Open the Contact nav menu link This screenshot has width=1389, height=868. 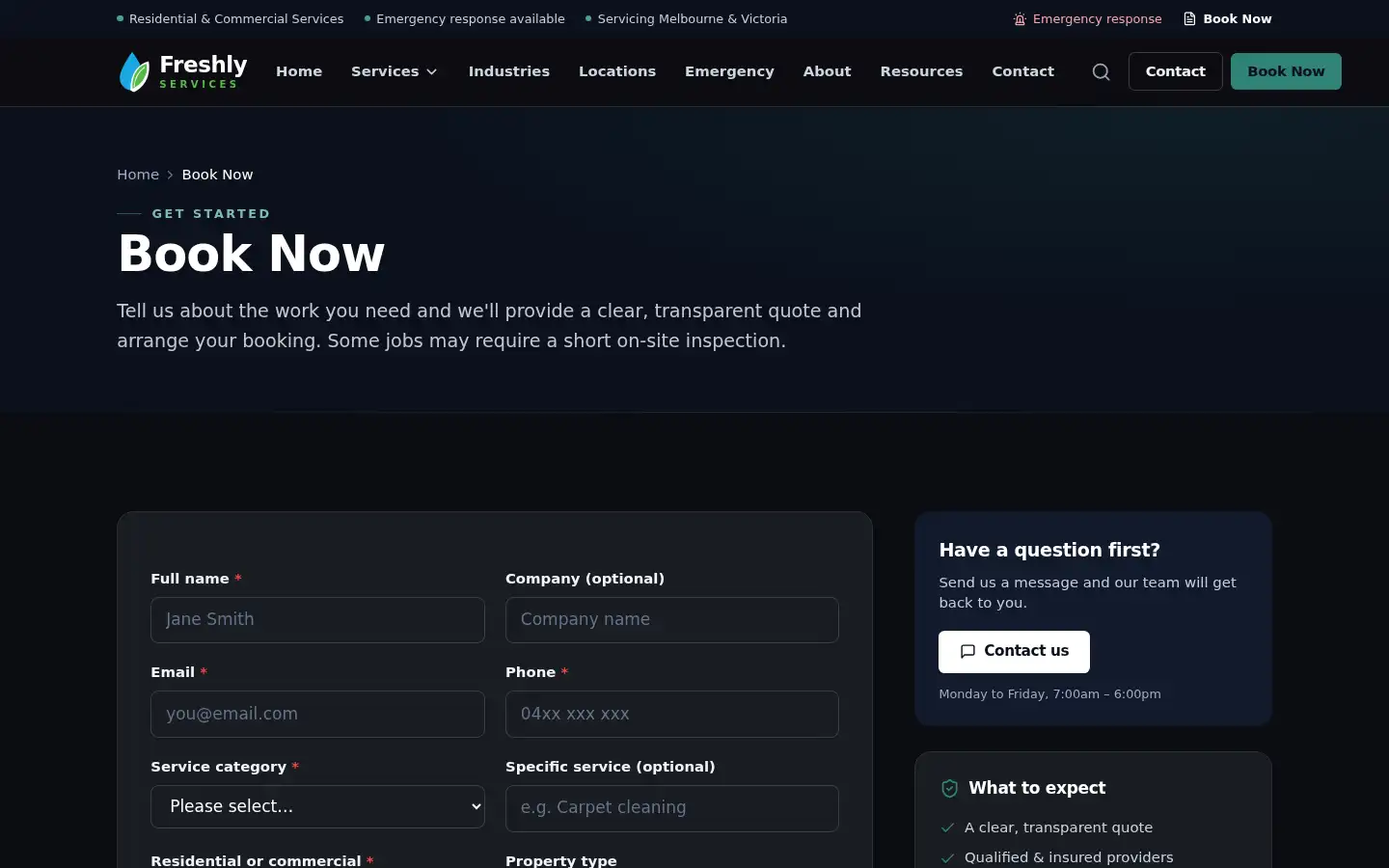1023,71
